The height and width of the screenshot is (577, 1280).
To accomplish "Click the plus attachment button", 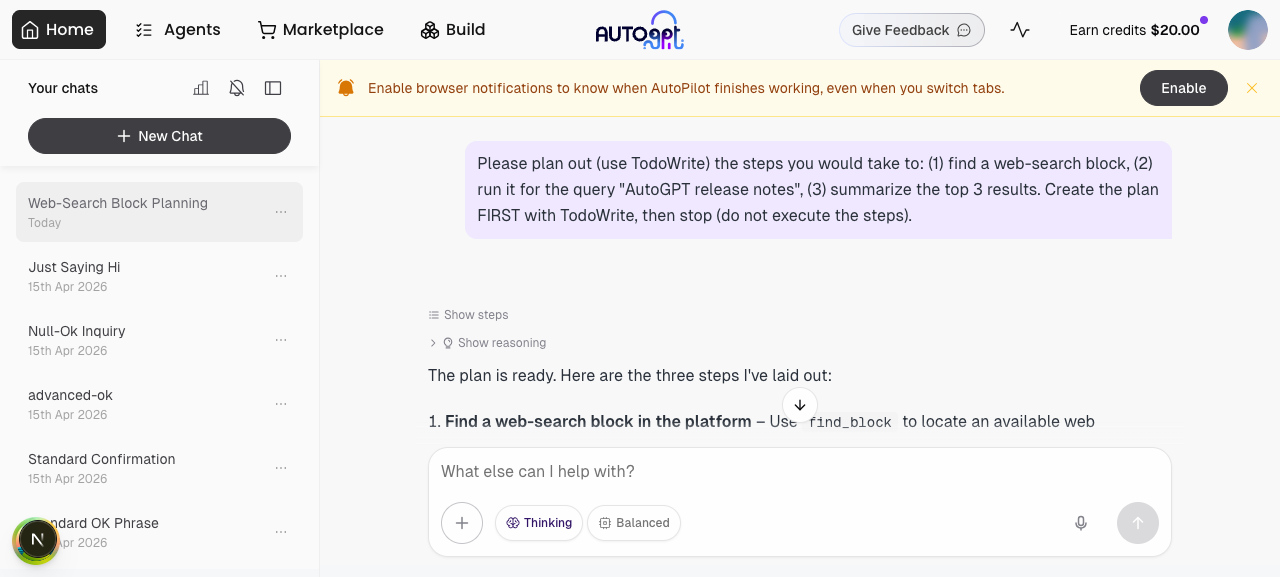I will (x=462, y=523).
